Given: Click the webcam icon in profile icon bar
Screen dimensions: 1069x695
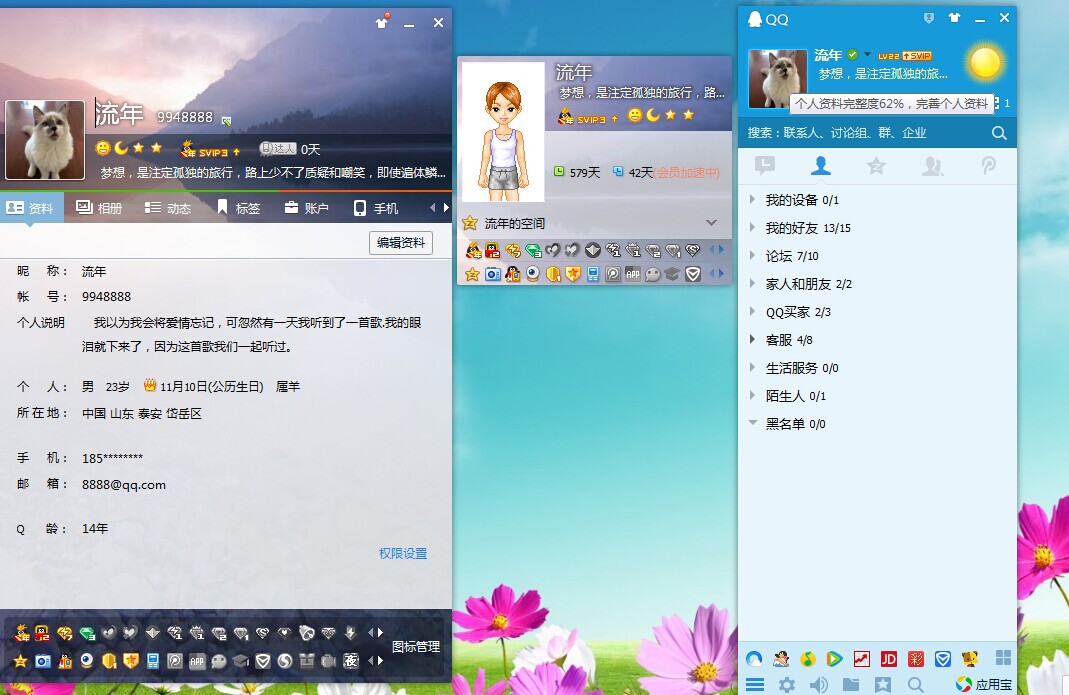Looking at the screenshot, I should [87, 660].
